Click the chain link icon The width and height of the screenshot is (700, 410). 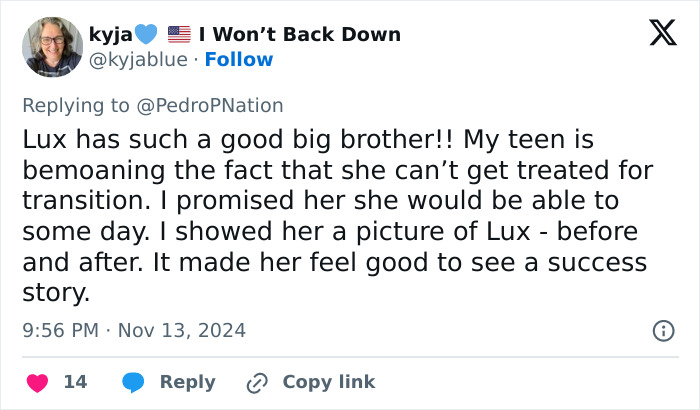point(257,382)
